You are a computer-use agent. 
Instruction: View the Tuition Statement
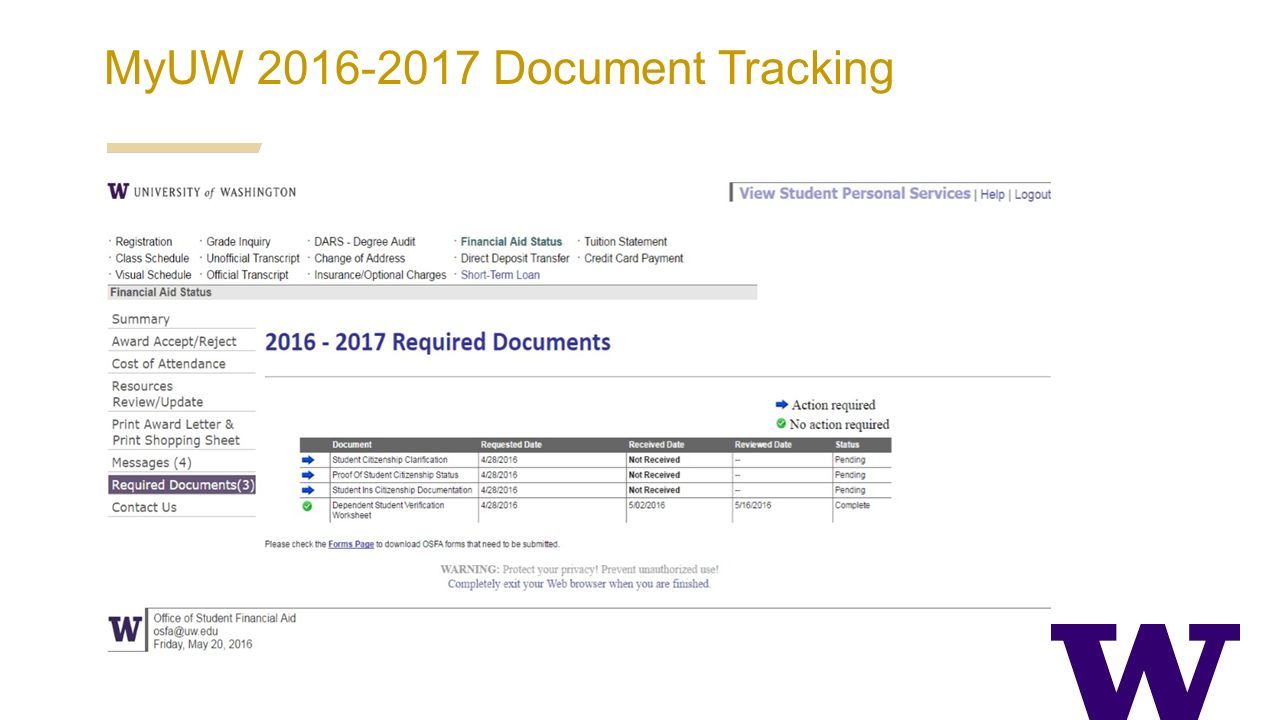[625, 242]
